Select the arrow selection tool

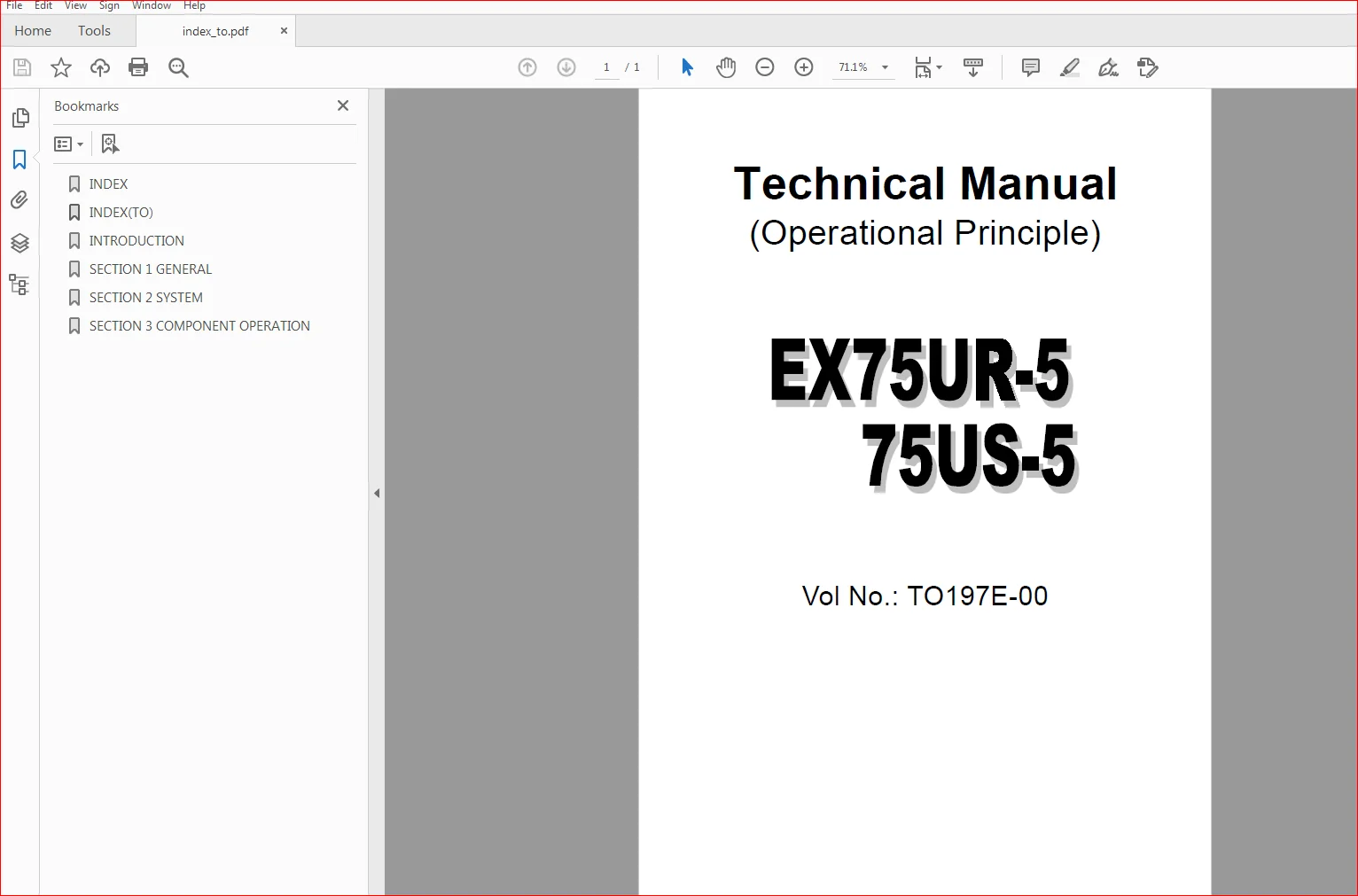pos(687,67)
